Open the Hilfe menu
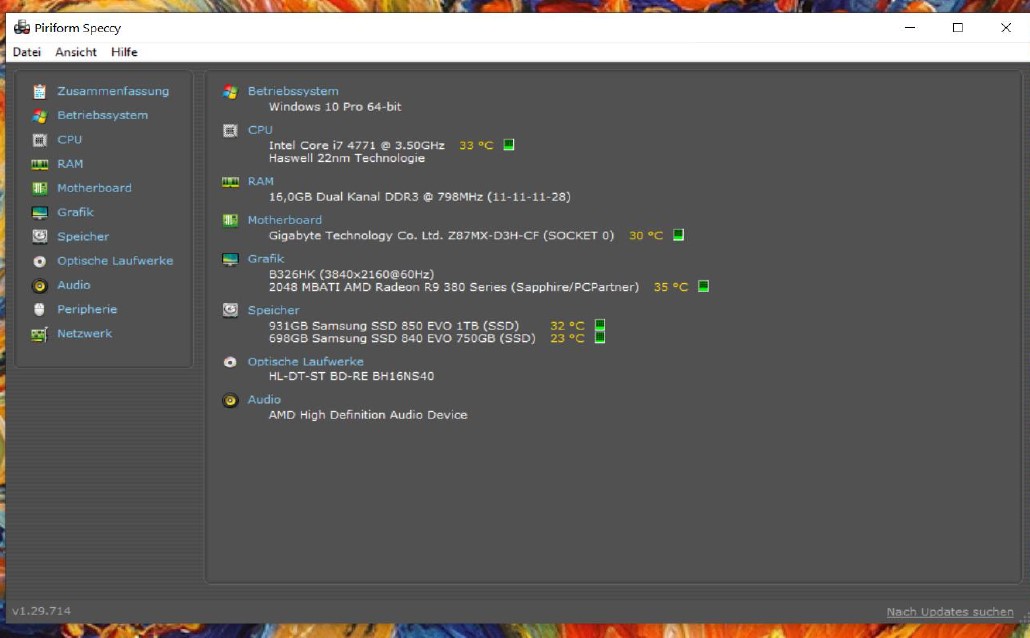1030x638 pixels. click(124, 52)
